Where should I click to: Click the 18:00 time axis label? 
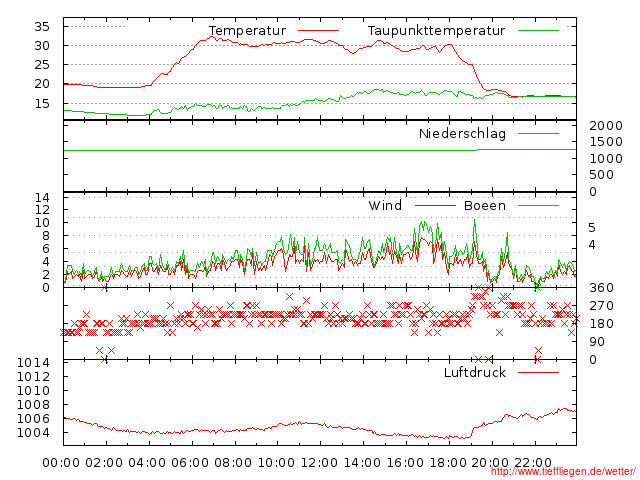(448, 463)
